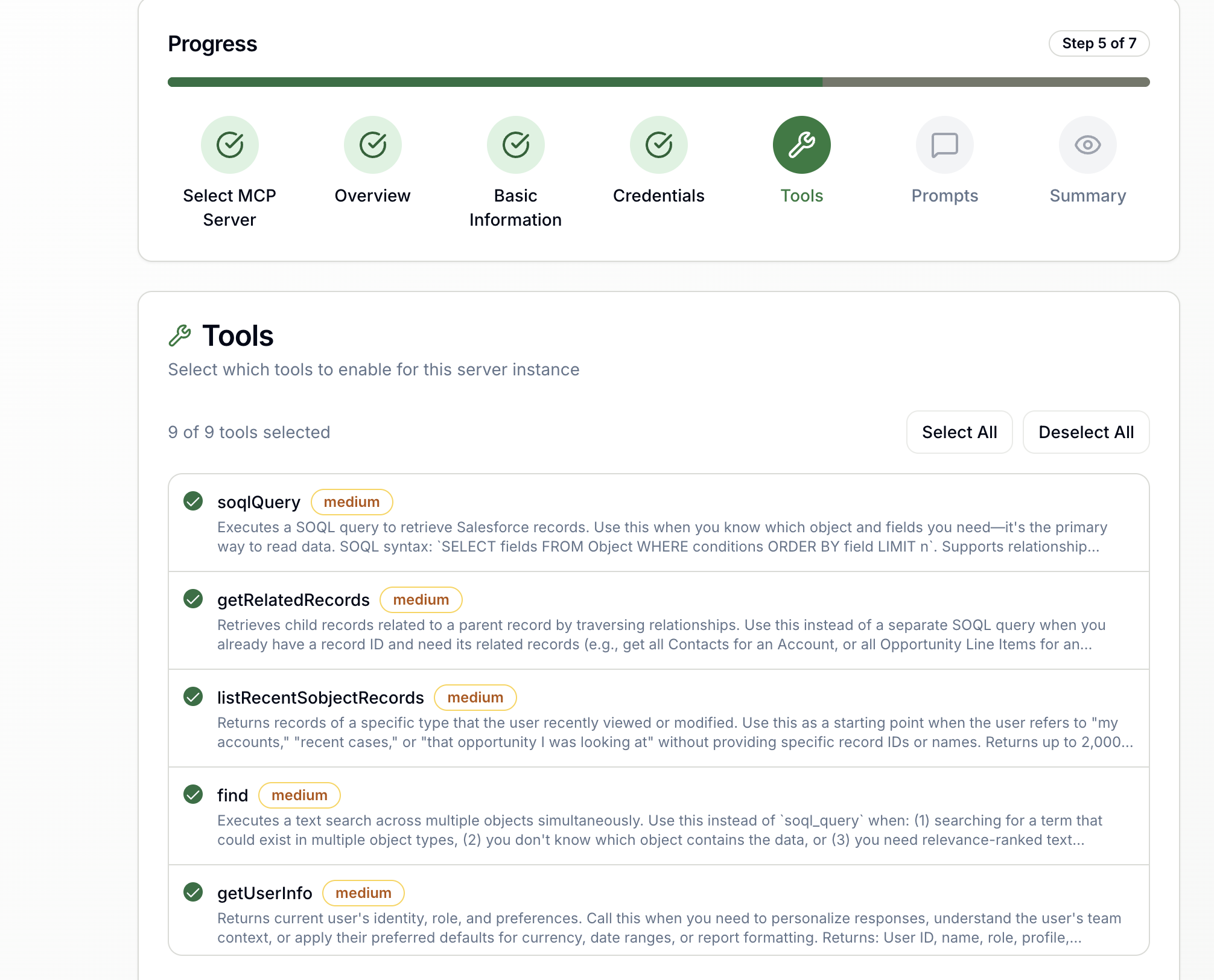Click the wrench icon beside Tools heading
Image resolution: width=1214 pixels, height=980 pixels.
tap(180, 336)
